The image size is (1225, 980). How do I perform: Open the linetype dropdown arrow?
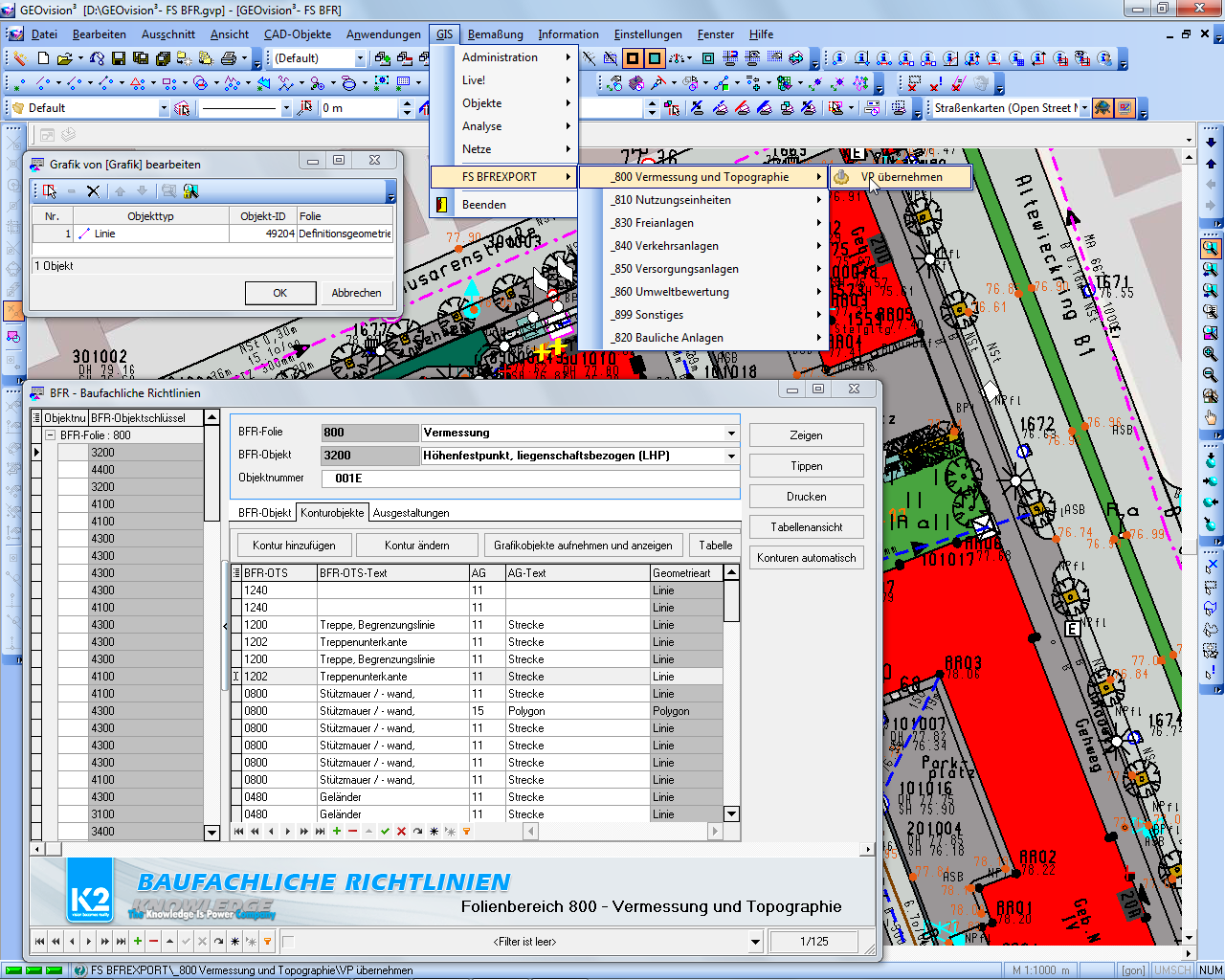[286, 108]
